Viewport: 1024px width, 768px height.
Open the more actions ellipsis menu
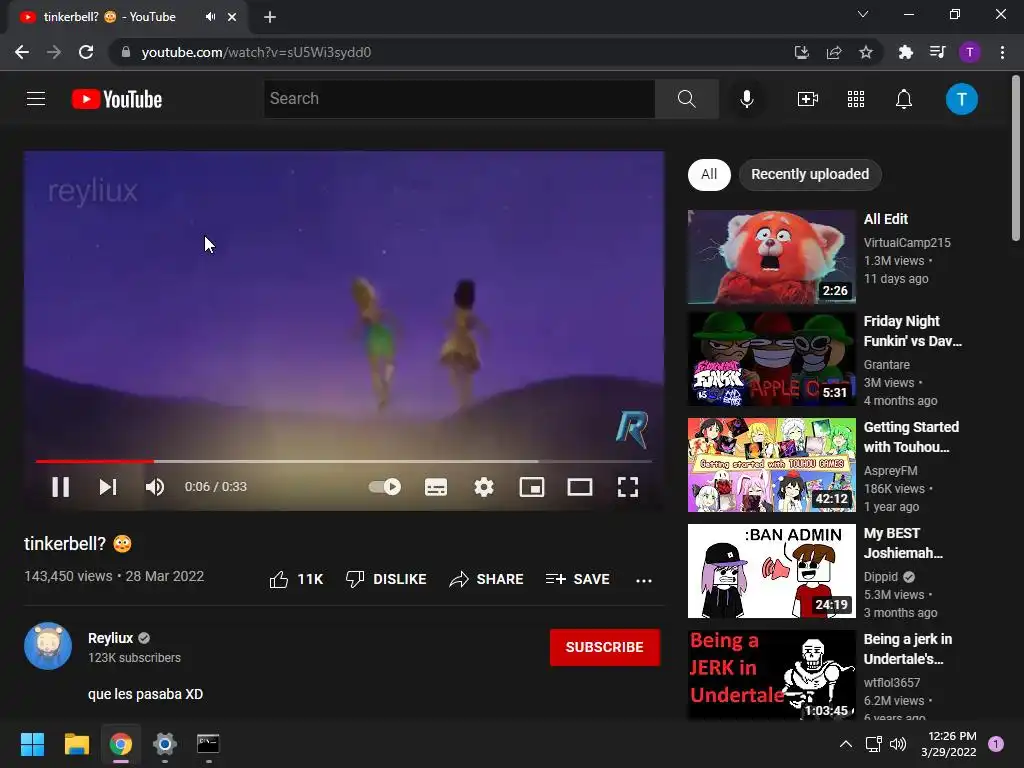tap(644, 580)
